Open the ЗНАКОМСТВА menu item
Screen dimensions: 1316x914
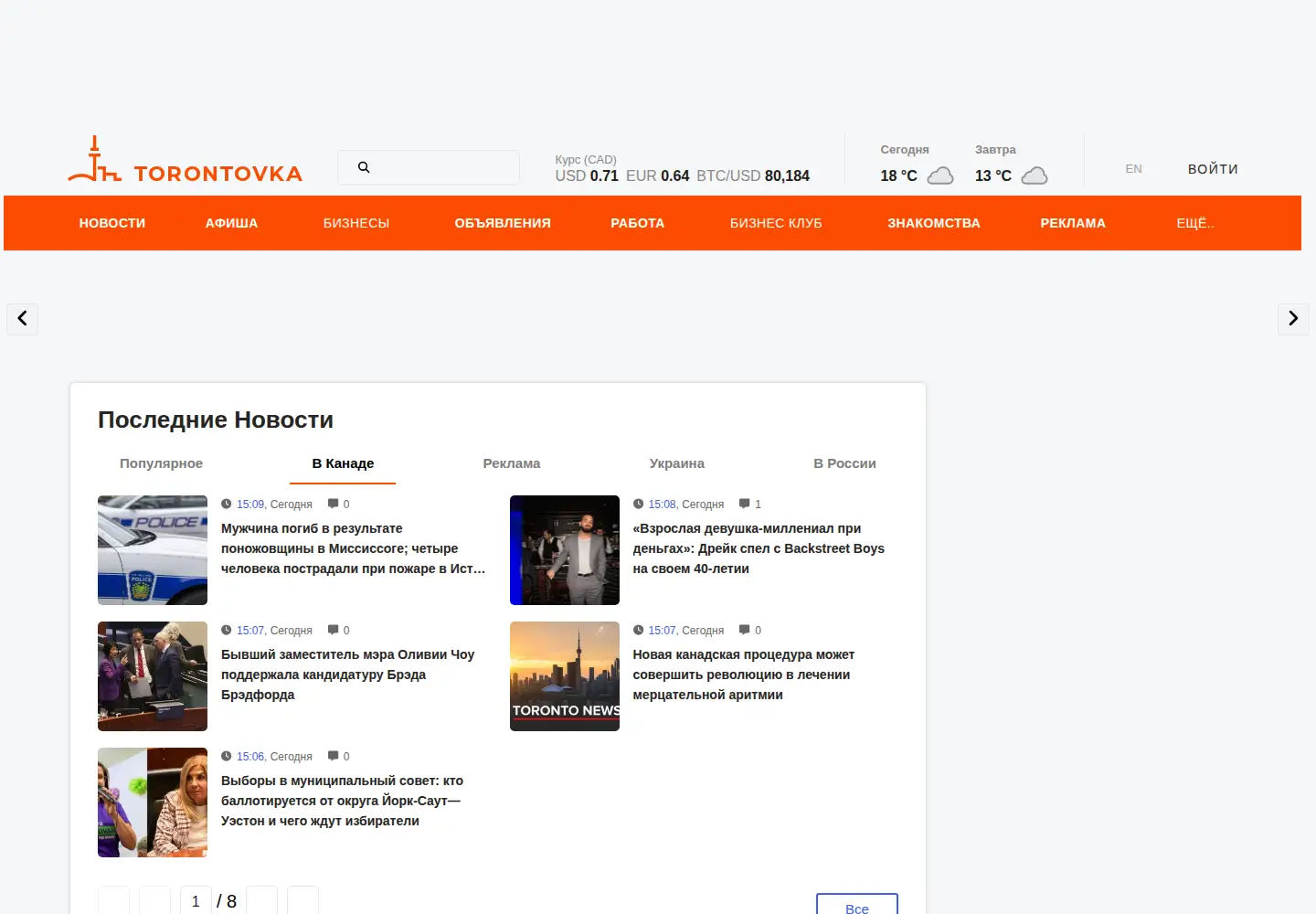934,223
